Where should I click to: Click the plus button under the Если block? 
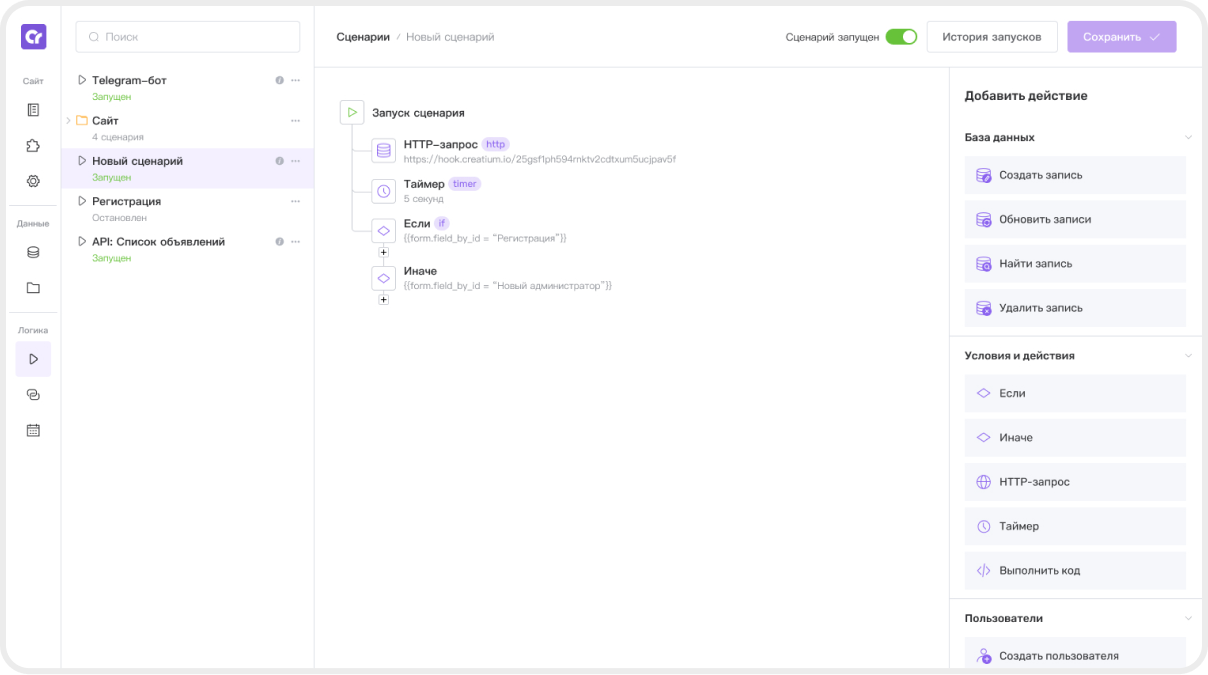[x=383, y=253]
